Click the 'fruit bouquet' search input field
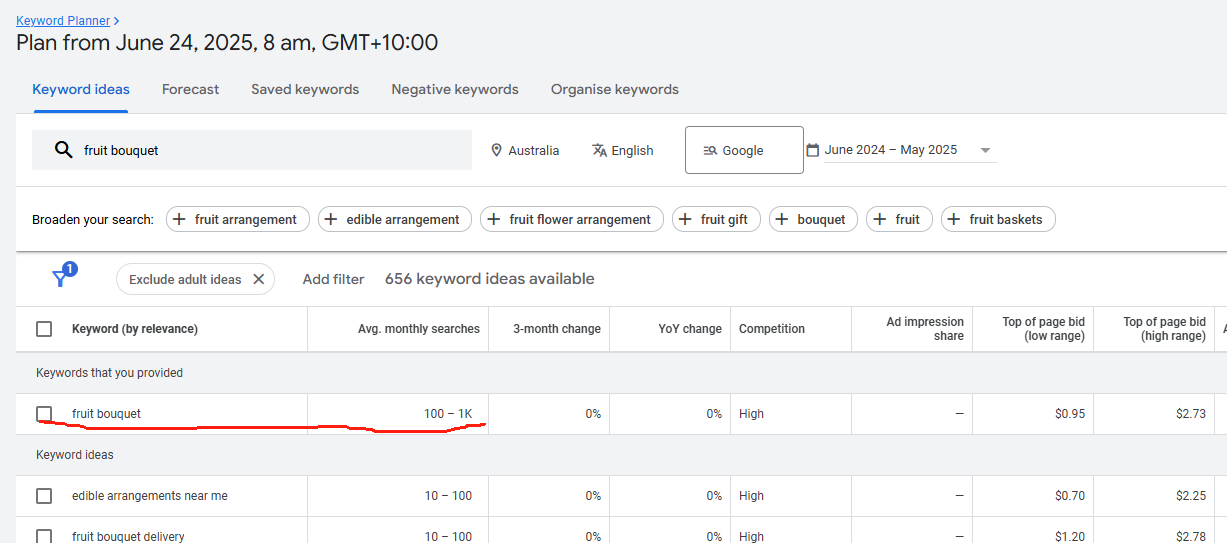Image resolution: width=1227 pixels, height=543 pixels. pyautogui.click(x=270, y=150)
